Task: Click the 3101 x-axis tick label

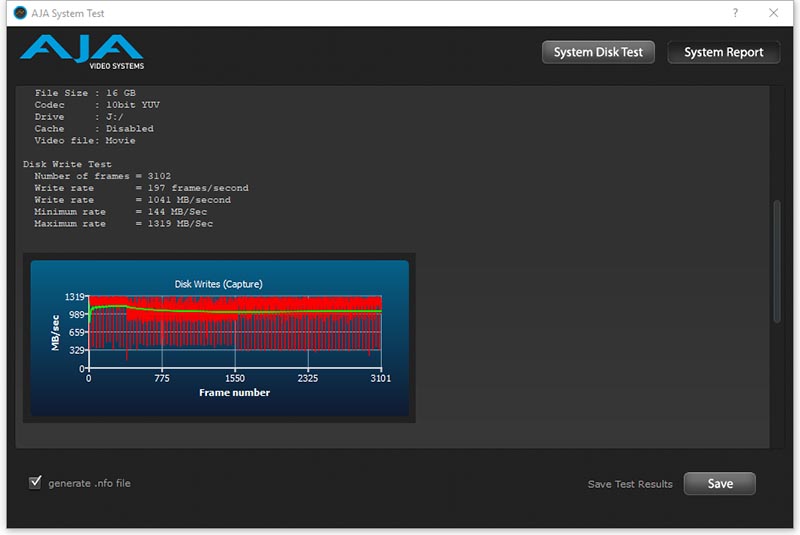Action: click(x=381, y=378)
